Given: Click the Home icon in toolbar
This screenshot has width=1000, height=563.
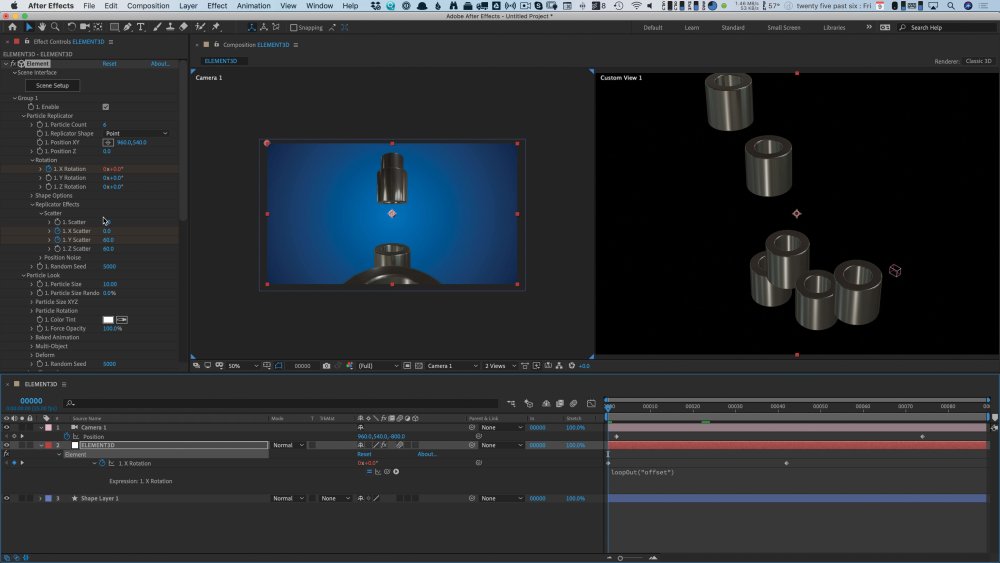Looking at the screenshot, I should point(12,27).
